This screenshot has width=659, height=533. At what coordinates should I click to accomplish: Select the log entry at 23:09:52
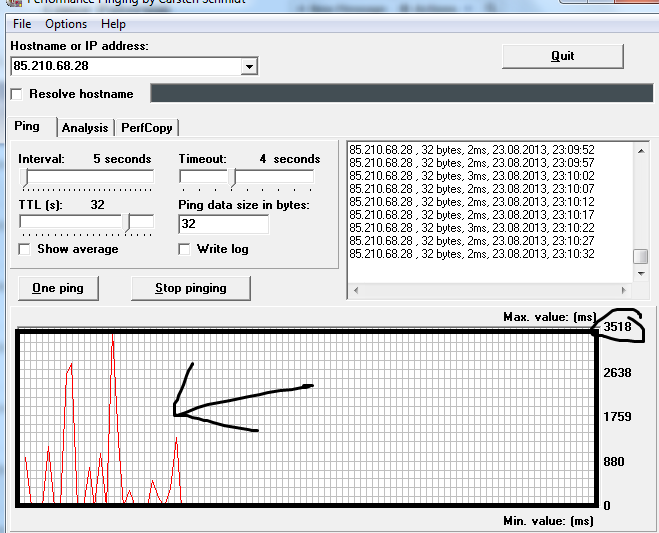coord(472,150)
